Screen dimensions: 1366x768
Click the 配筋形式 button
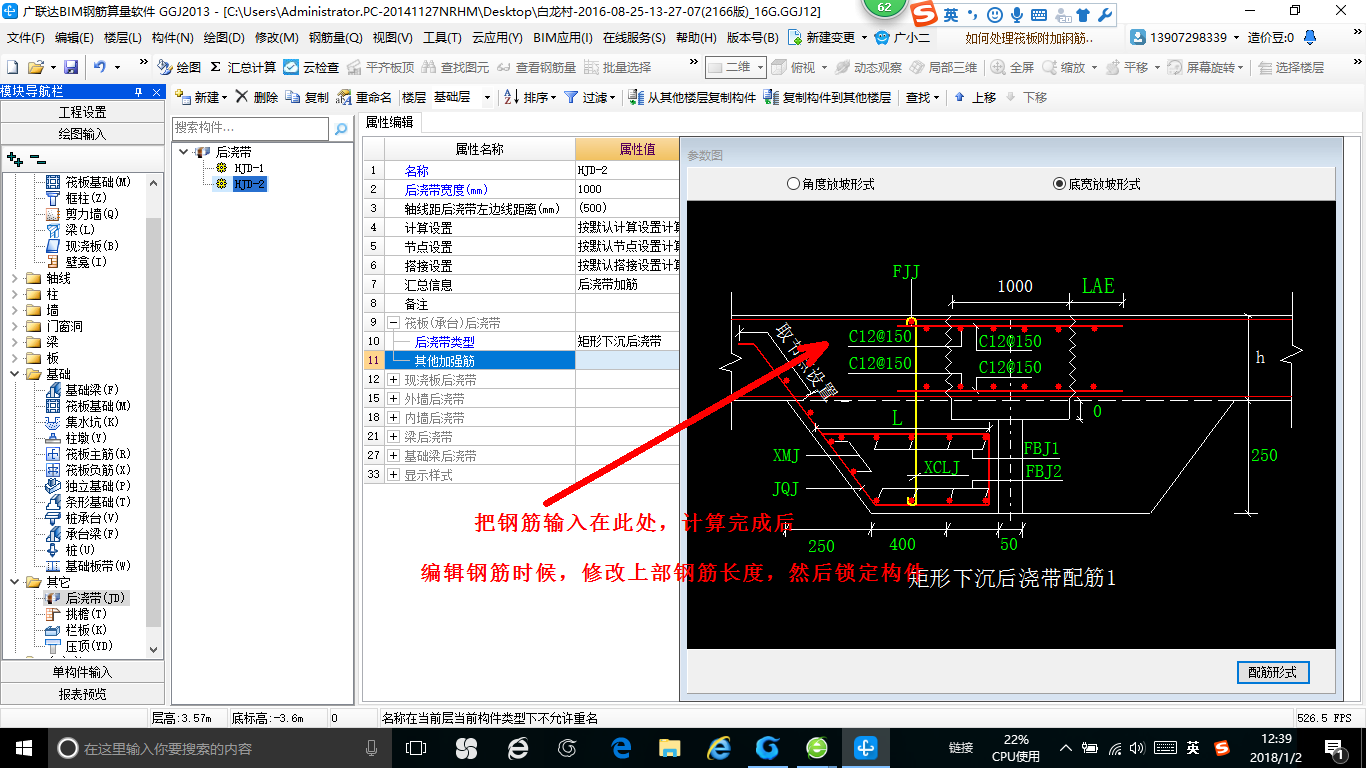click(1273, 672)
